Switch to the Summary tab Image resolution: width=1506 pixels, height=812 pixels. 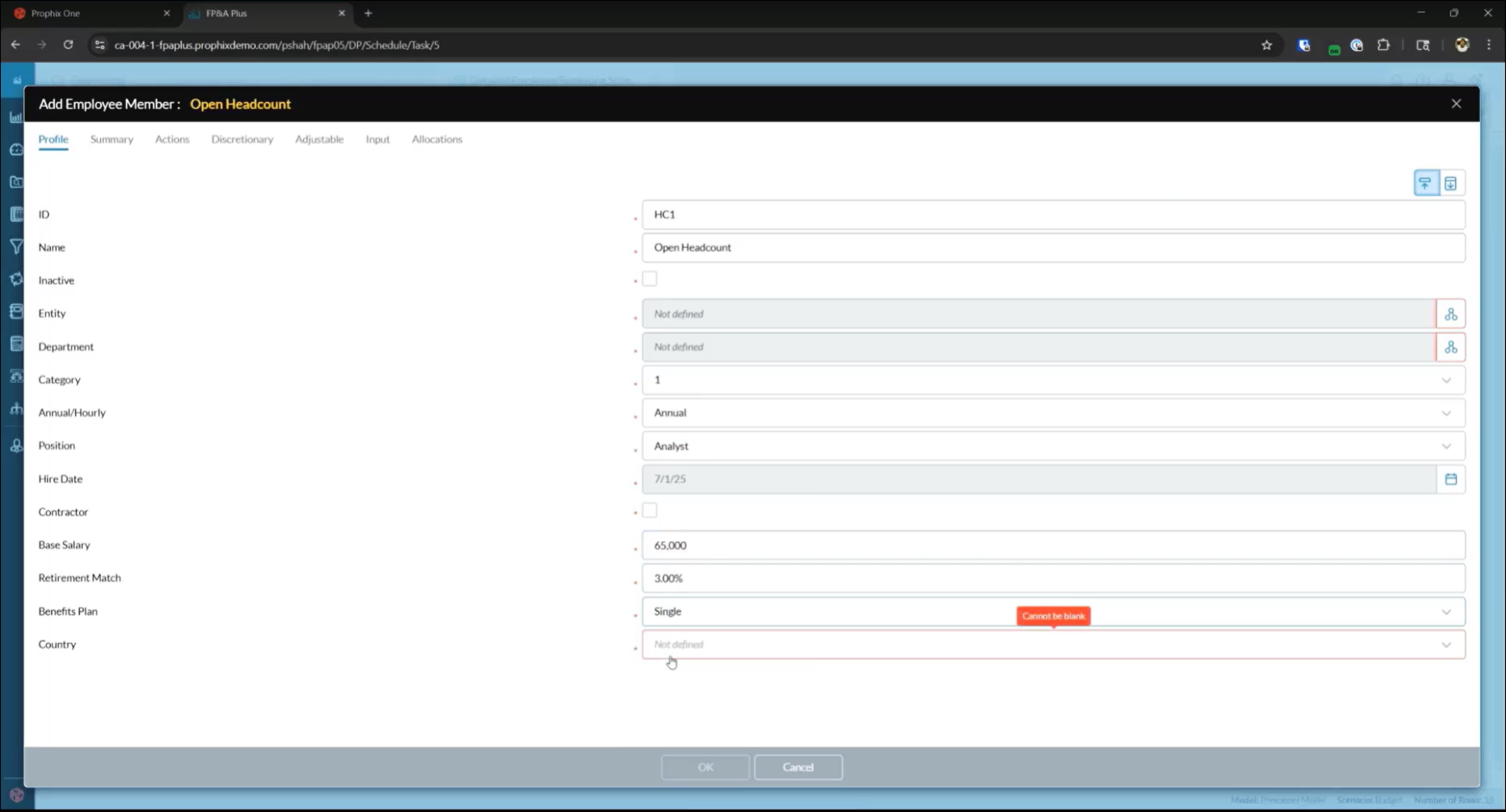tap(111, 140)
